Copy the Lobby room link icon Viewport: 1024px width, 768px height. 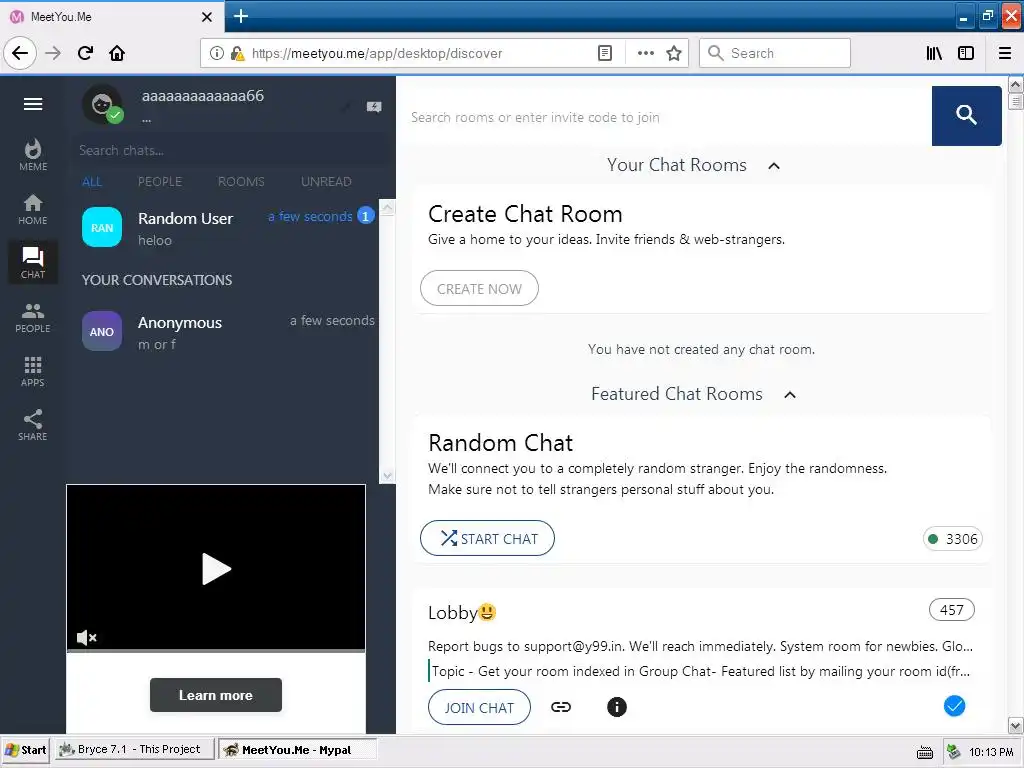[x=560, y=707]
